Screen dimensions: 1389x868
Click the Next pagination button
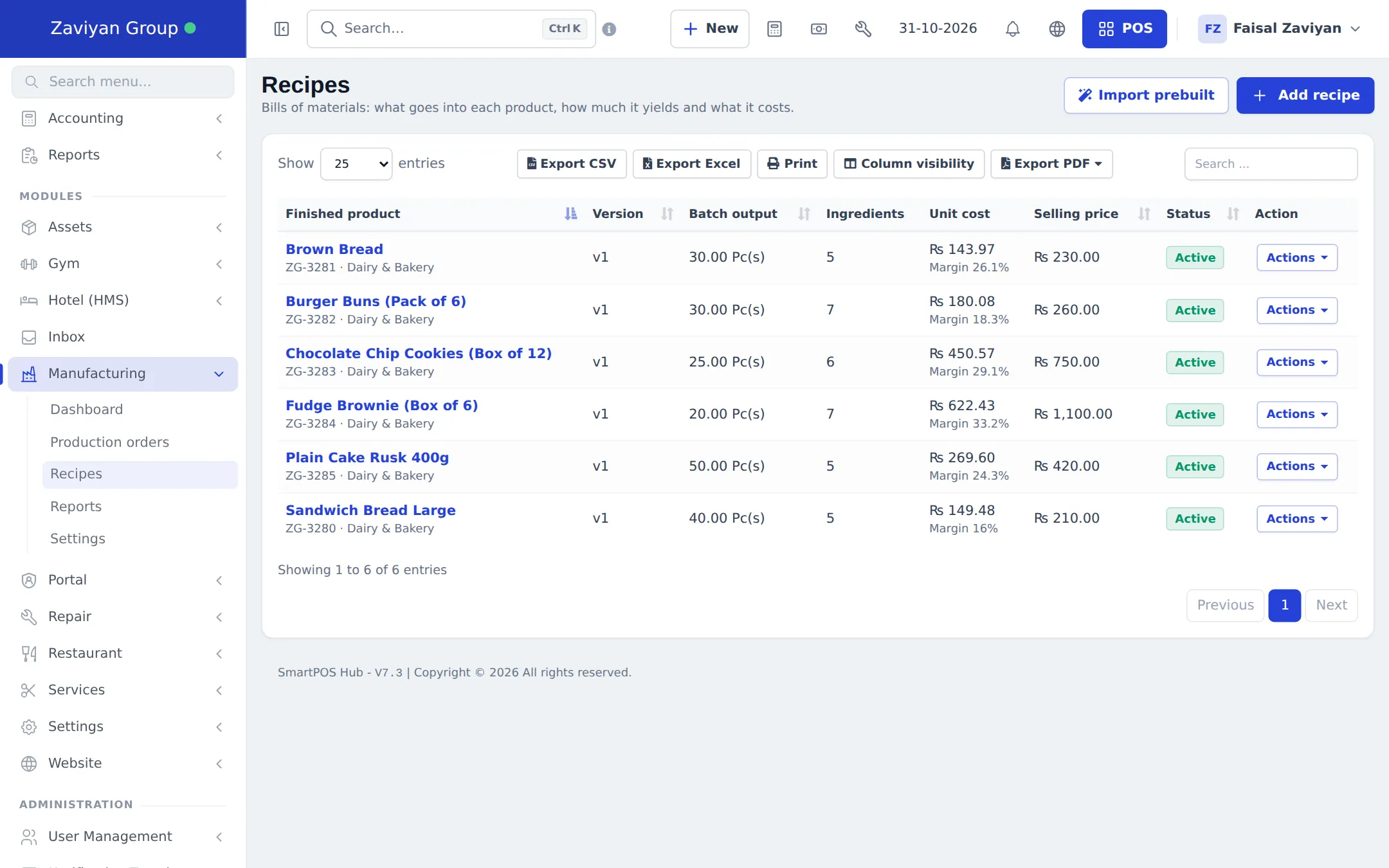click(1331, 605)
